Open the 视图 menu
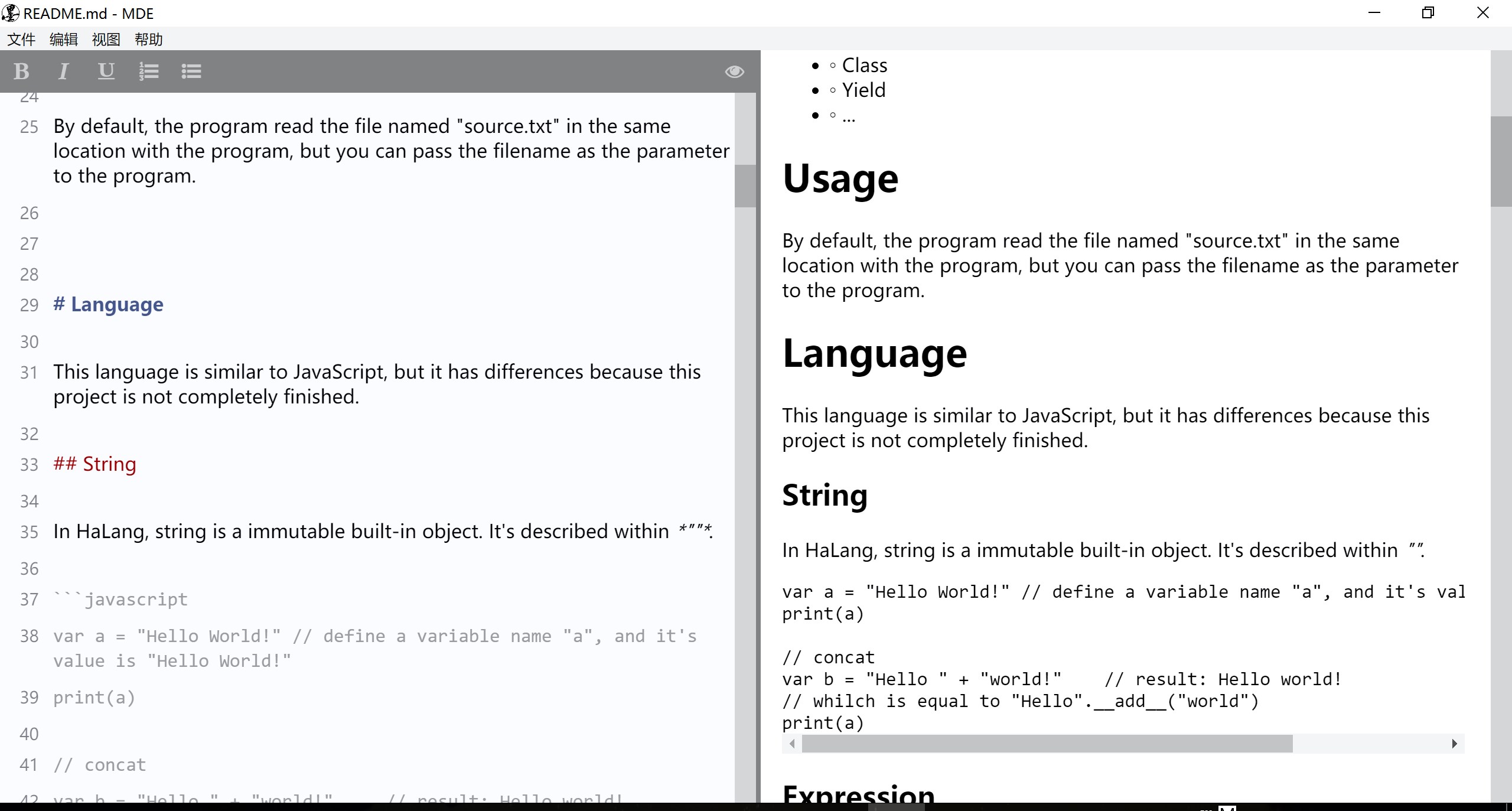The image size is (1512, 811). click(106, 40)
